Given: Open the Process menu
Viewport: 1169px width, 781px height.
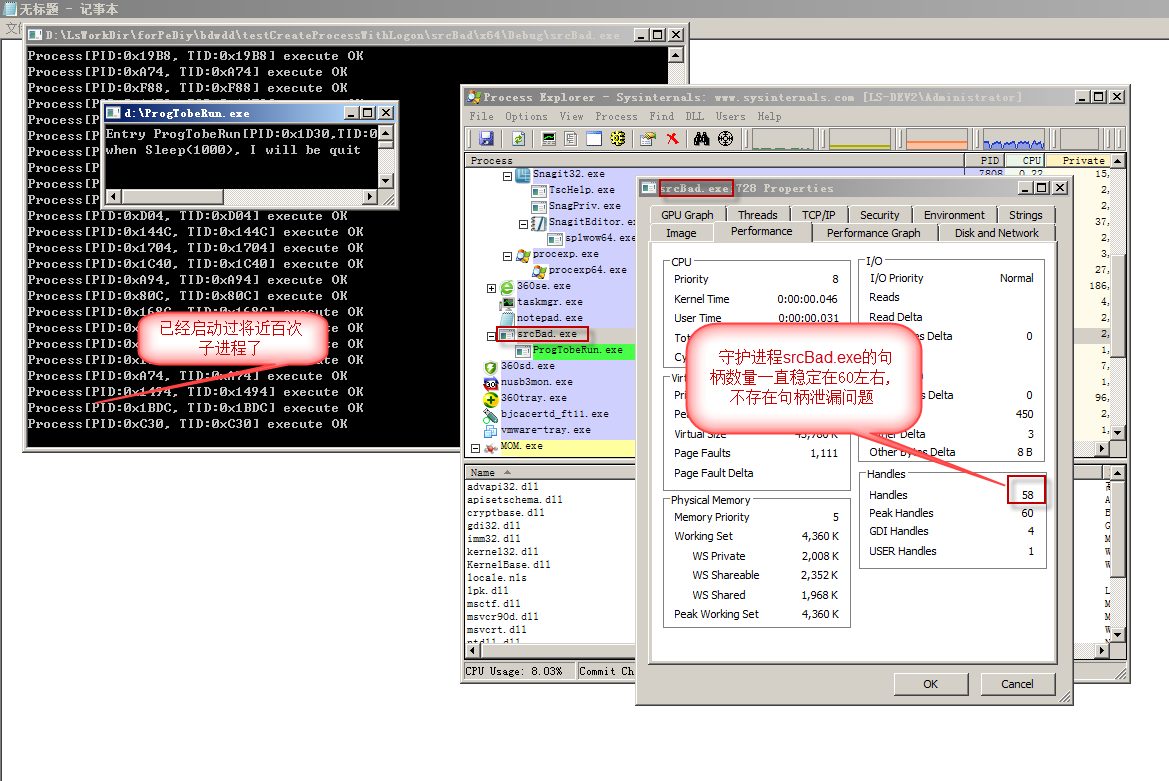Looking at the screenshot, I should click(616, 116).
